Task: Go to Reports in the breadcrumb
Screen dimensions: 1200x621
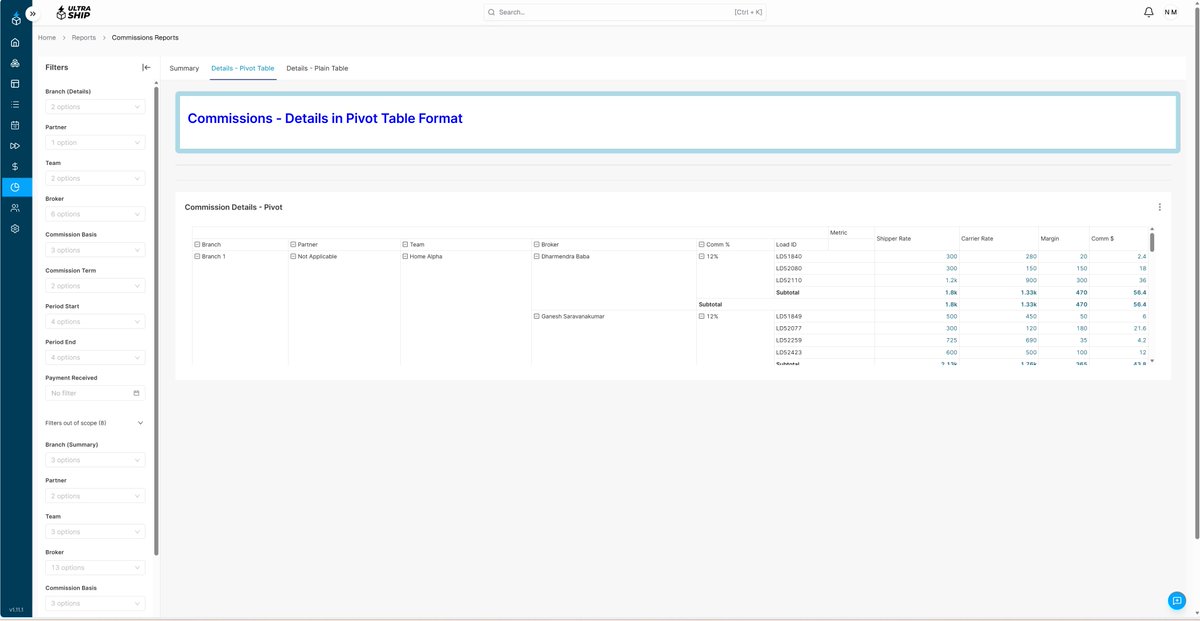Action: click(84, 38)
